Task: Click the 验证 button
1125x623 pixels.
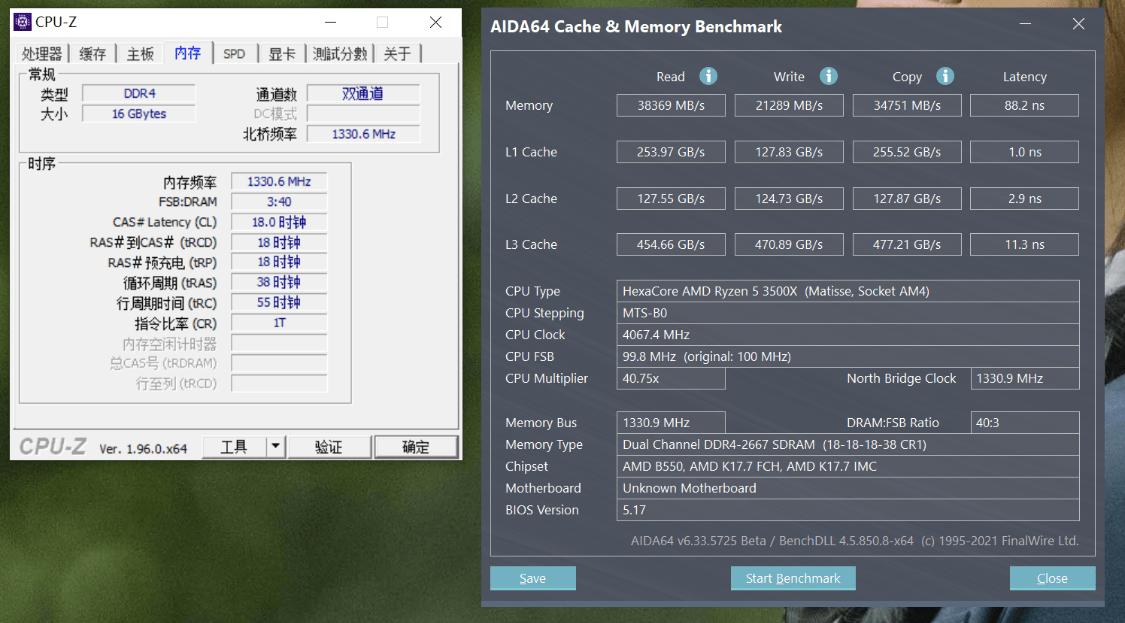Action: (x=330, y=446)
